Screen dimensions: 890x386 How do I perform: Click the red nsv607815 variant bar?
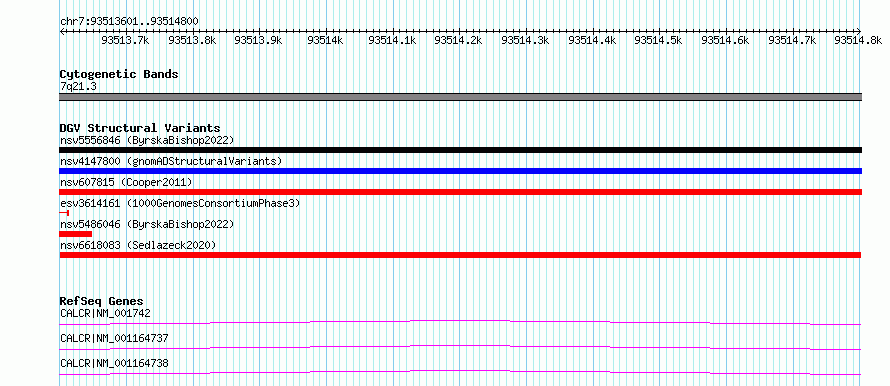460,192
